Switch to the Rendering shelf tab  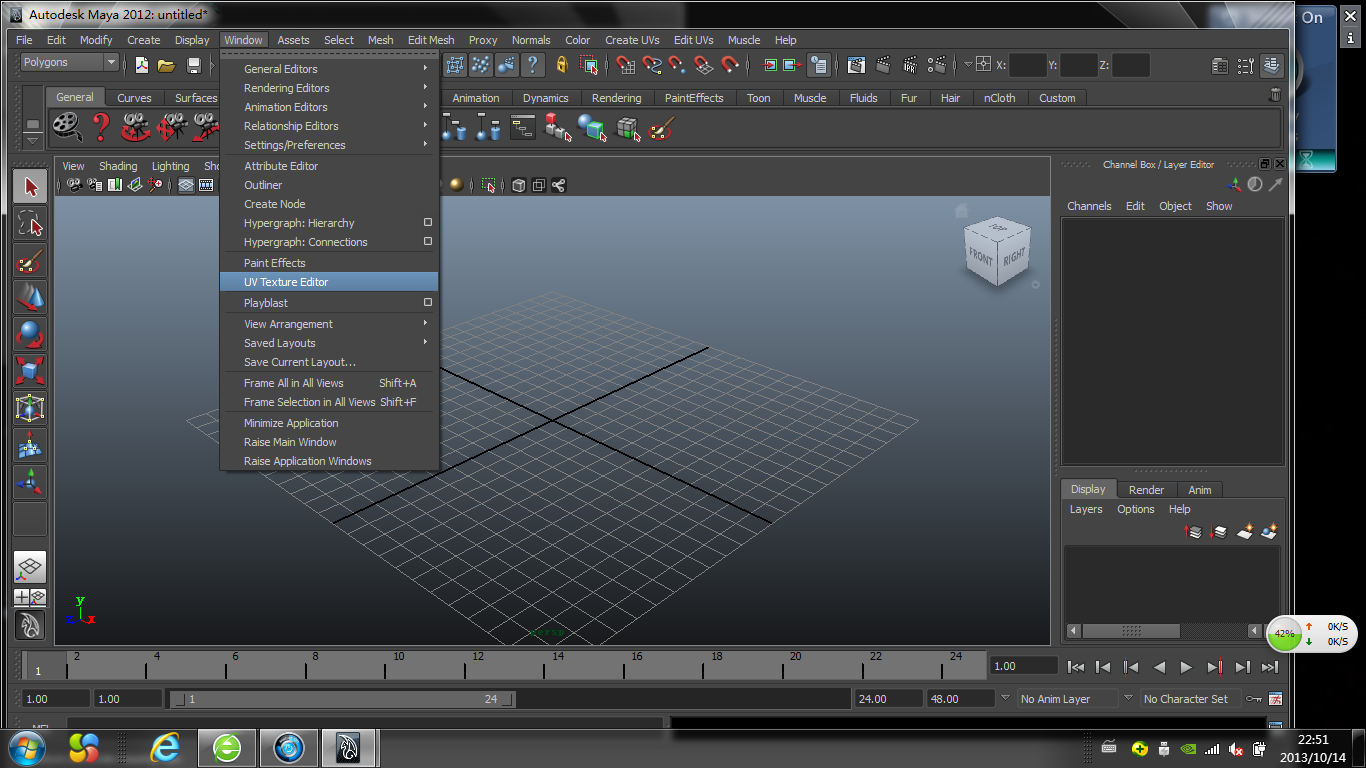616,98
